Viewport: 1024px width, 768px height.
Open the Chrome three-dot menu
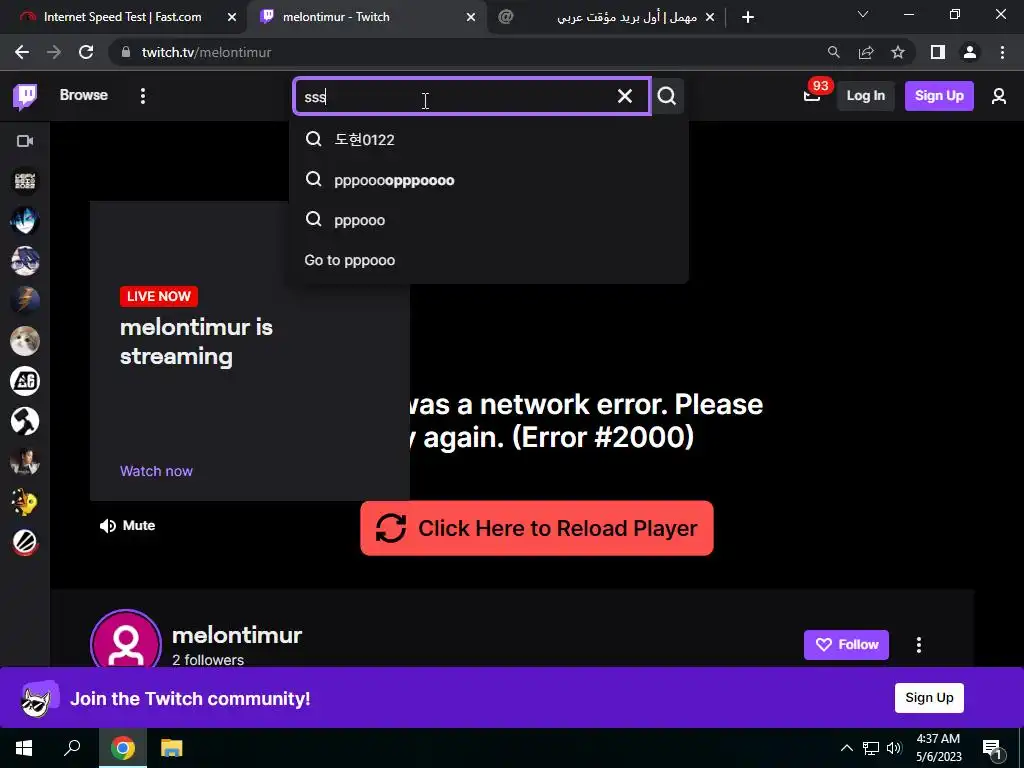(1002, 52)
